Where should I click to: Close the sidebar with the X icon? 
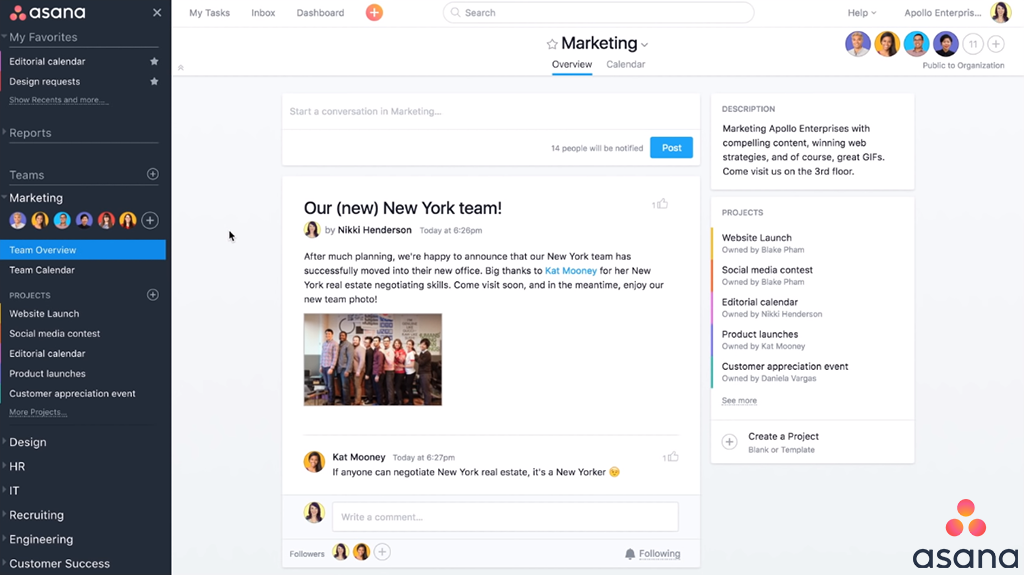click(157, 13)
